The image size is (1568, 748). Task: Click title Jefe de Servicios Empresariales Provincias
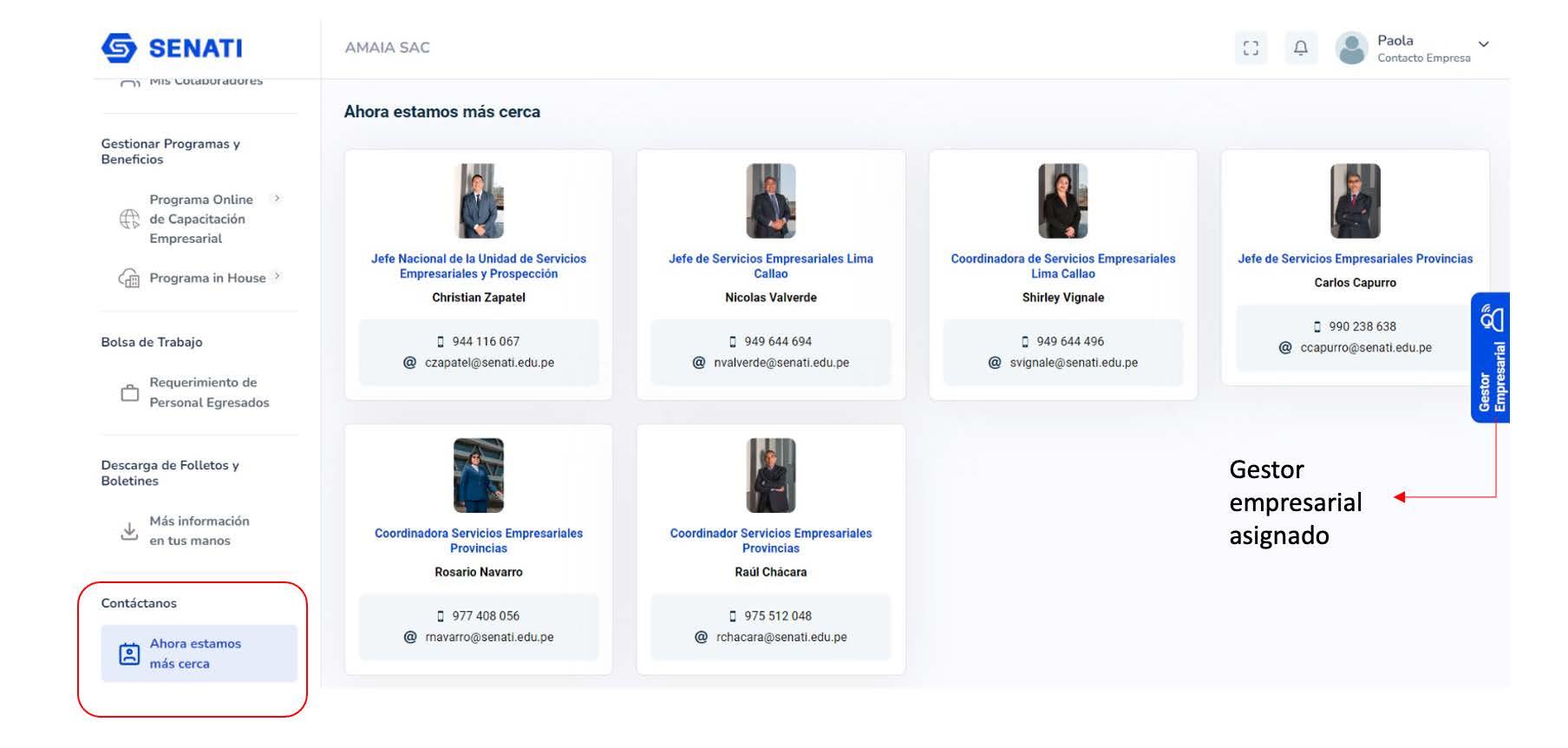coord(1356,259)
